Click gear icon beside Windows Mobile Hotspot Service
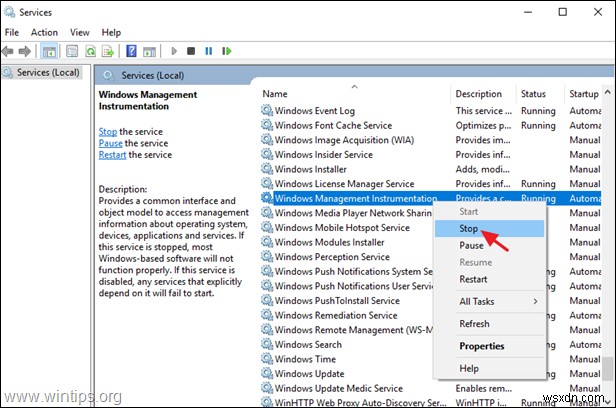 point(267,227)
